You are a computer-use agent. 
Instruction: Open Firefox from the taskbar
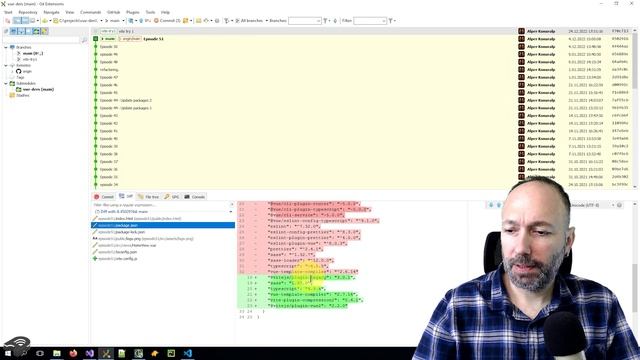pos(73,353)
